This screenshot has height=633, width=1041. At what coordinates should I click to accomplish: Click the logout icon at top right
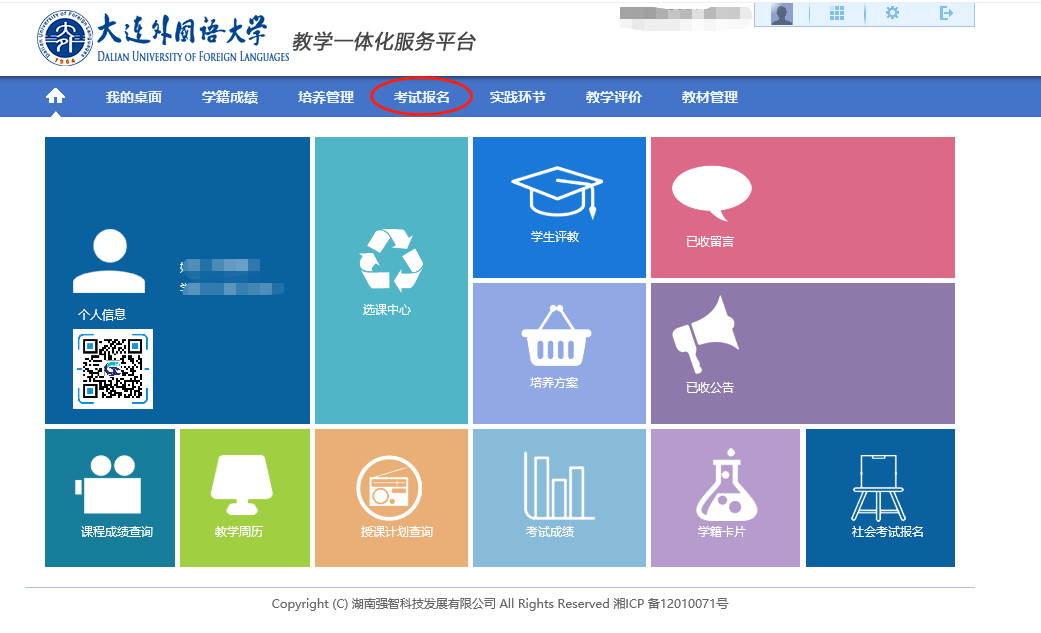tap(946, 14)
